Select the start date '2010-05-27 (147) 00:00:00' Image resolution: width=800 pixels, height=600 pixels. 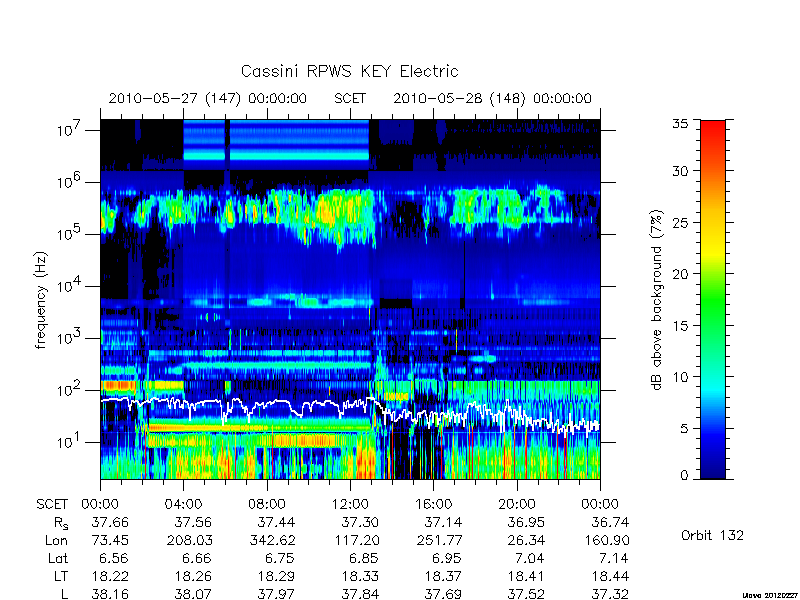[x=208, y=98]
